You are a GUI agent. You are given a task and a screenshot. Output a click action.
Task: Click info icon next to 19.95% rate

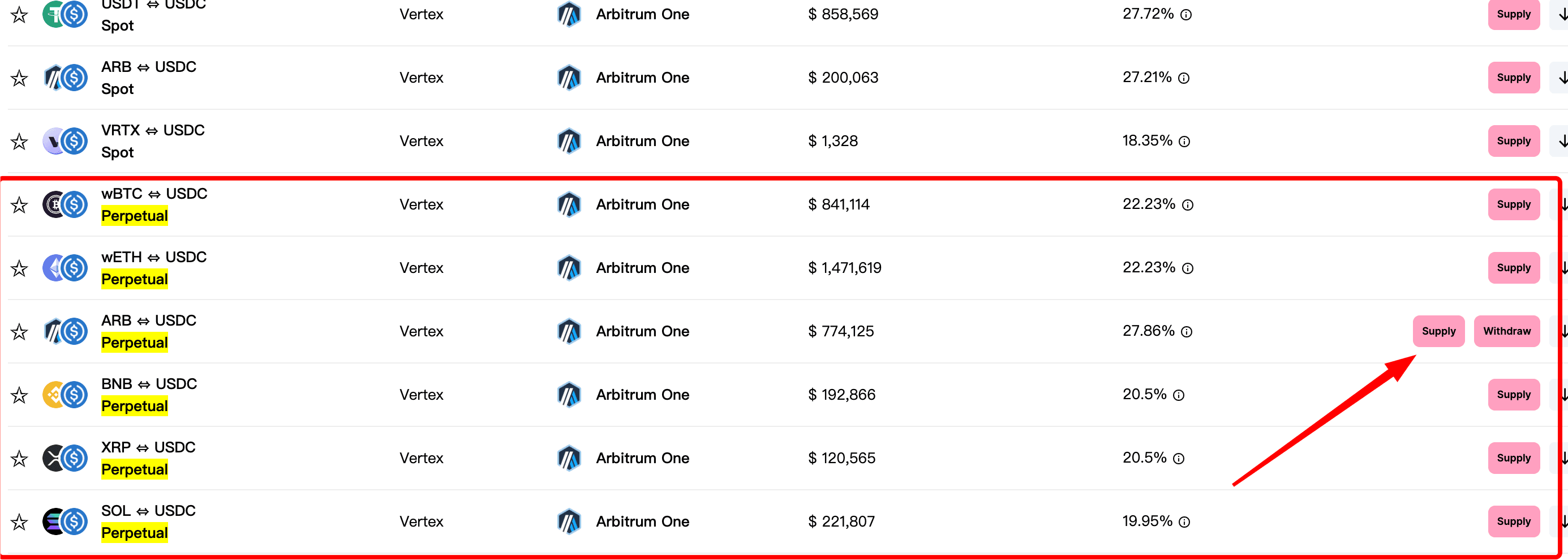tap(1184, 521)
